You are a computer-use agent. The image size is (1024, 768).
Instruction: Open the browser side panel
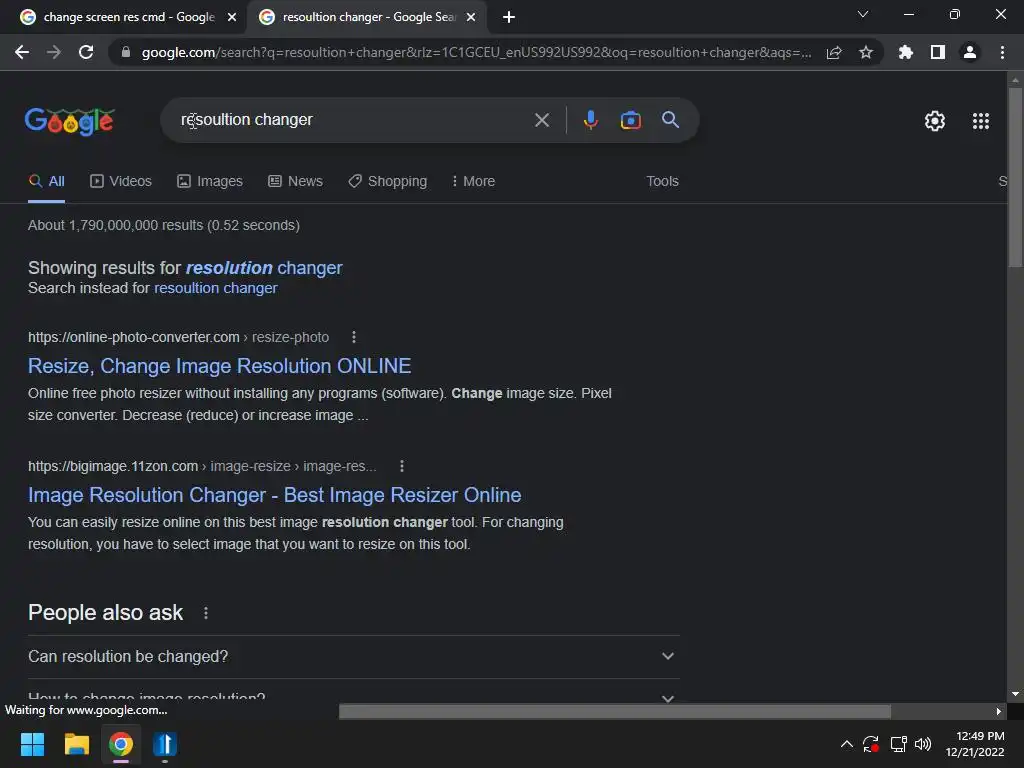(938, 52)
